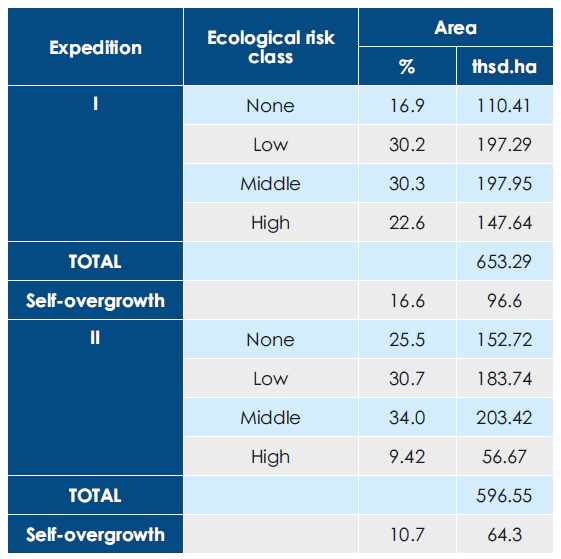Select the % column header
The image size is (561, 559).
407,66
